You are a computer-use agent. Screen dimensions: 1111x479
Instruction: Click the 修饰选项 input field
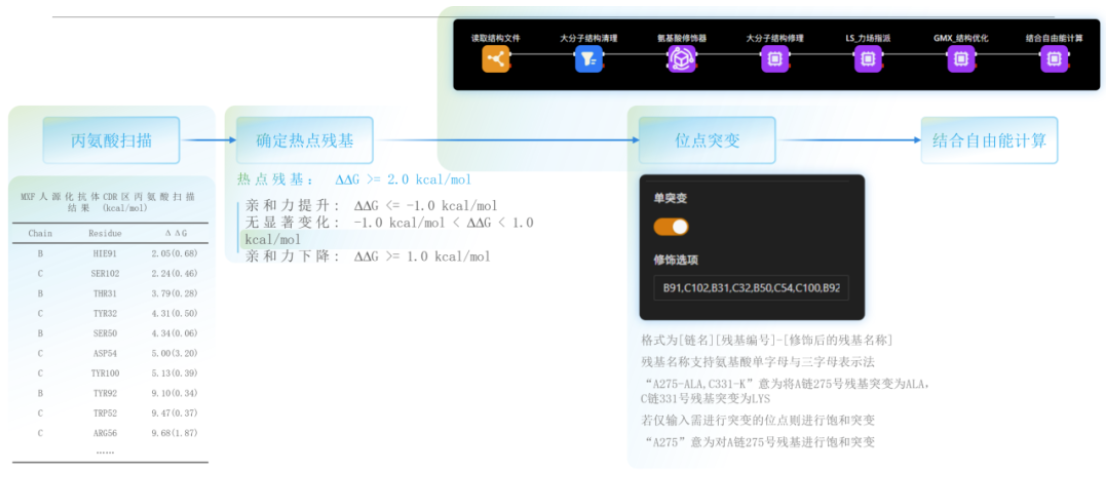pos(750,288)
